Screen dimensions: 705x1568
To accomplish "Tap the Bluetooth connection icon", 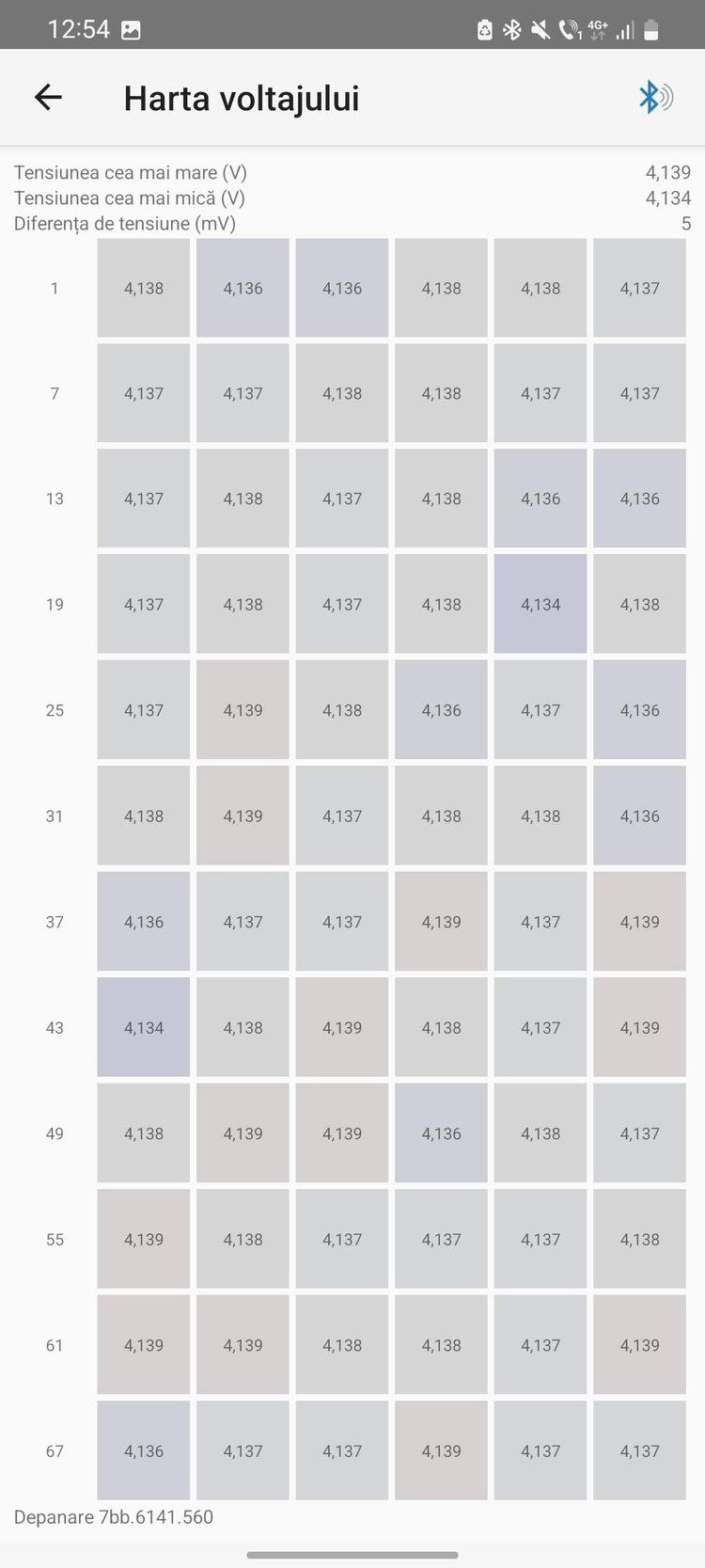I will [x=655, y=97].
